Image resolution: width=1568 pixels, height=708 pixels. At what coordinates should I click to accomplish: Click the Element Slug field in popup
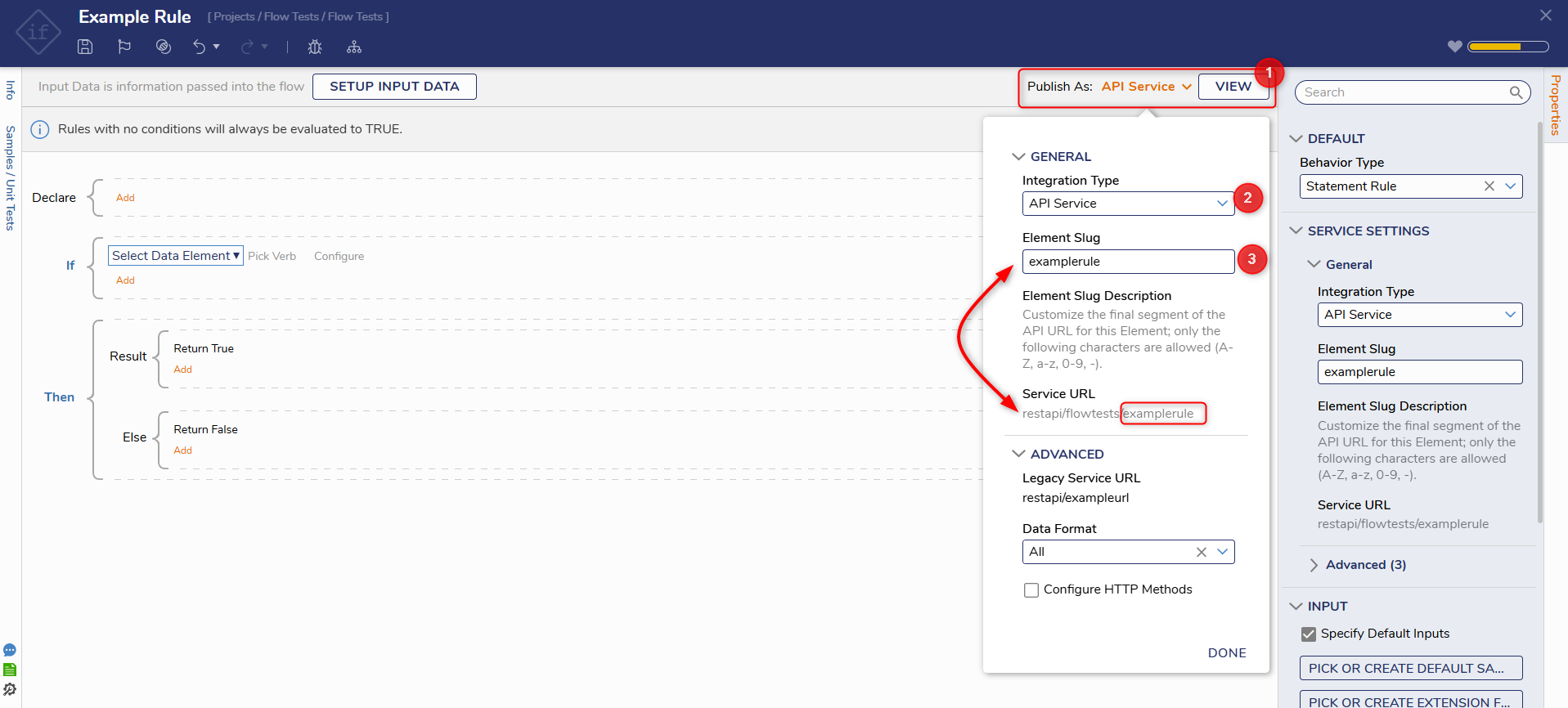coord(1127,262)
